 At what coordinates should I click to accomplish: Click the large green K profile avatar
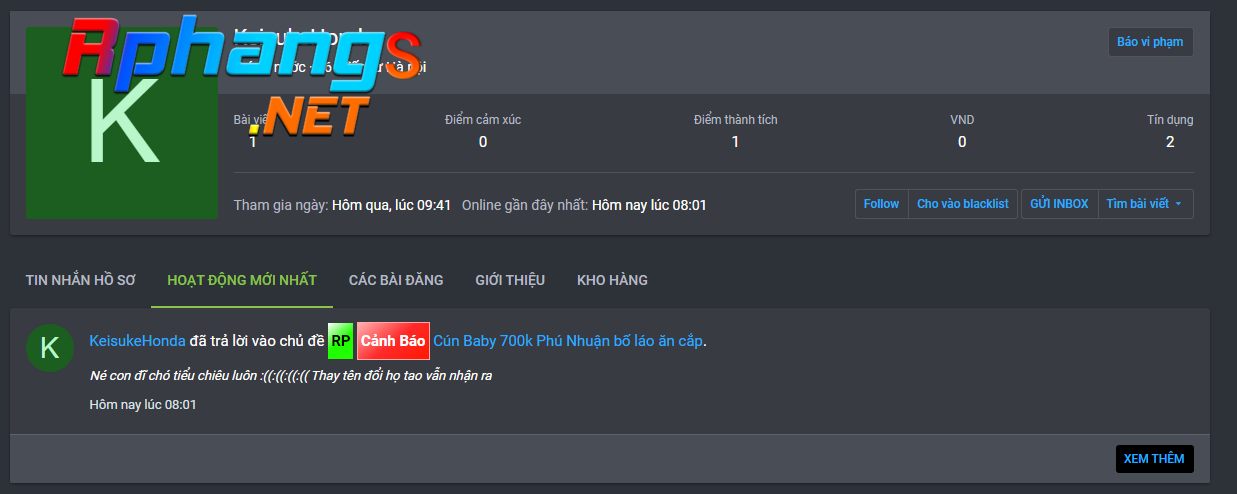point(121,123)
